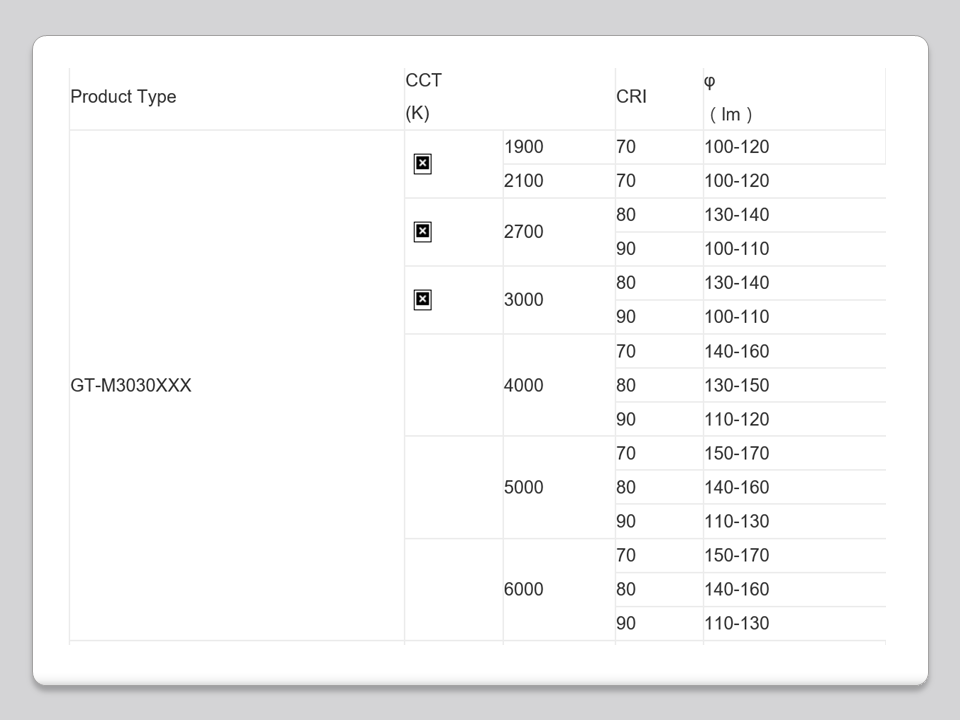This screenshot has height=720, width=960.
Task: Select the 110-120 lumen value cell
Action: 737,420
